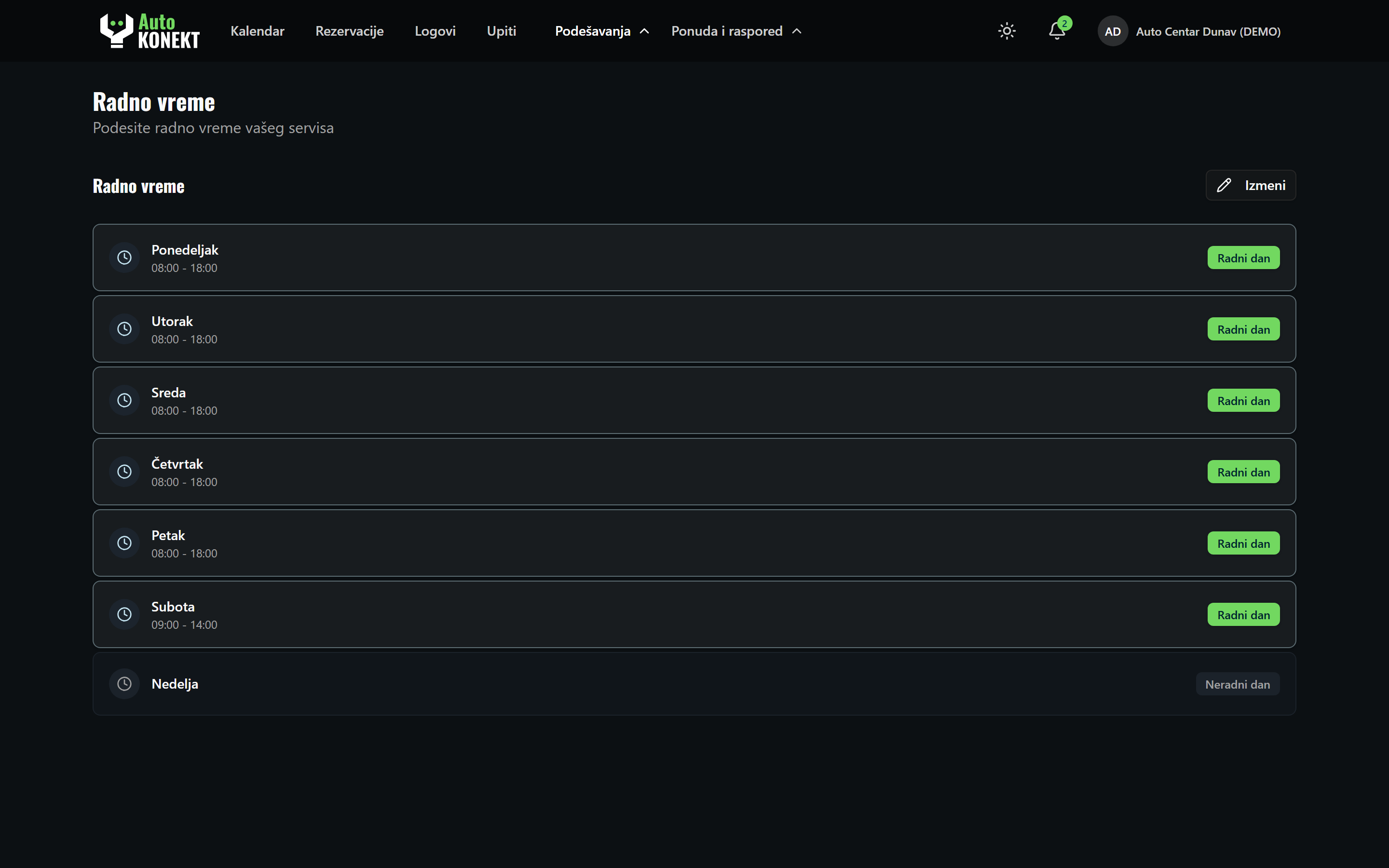Click Radni dan badge for Subota

(1243, 614)
